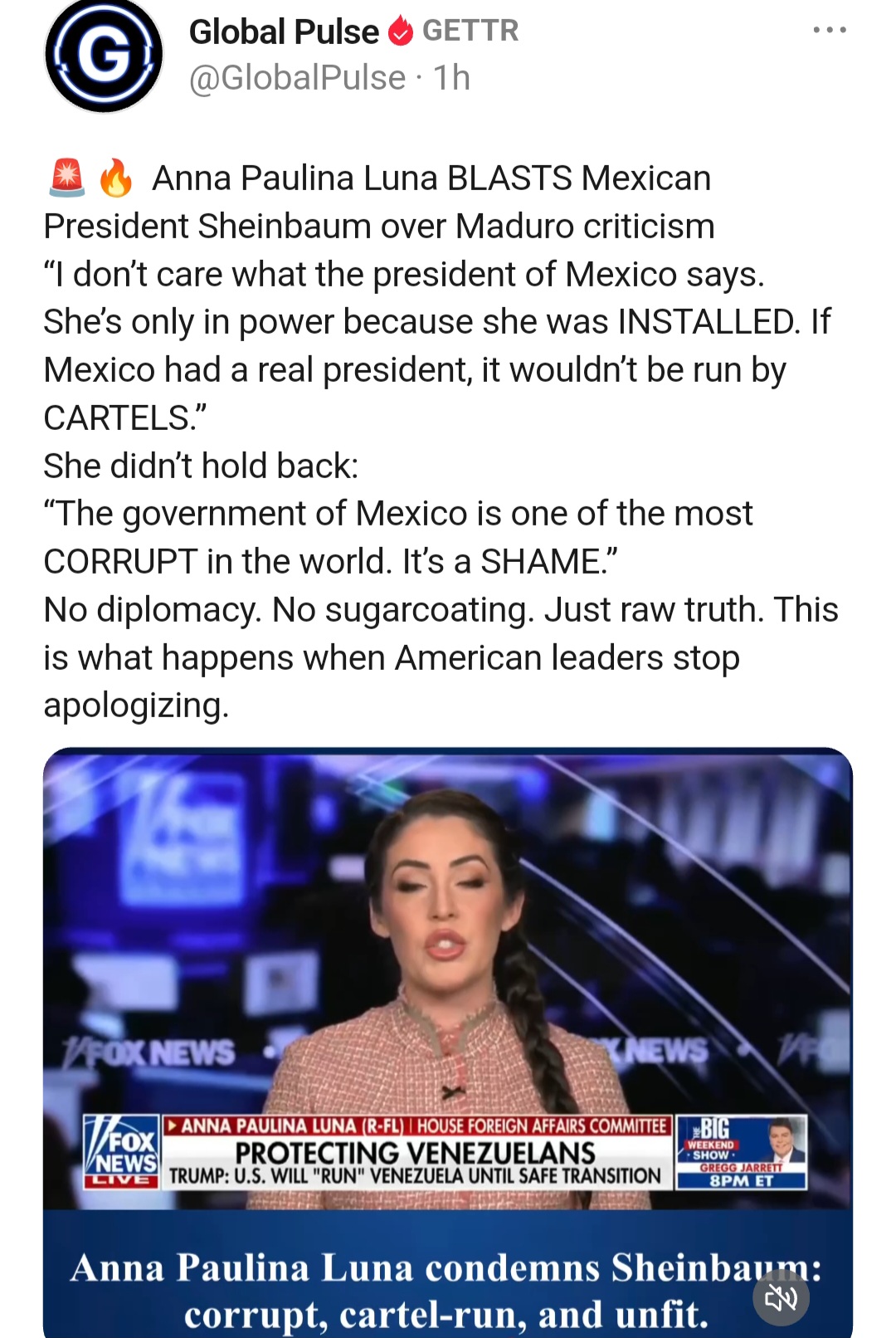896x1338 pixels.
Task: Click the 'TRUMP: U.S. WILL RUN VENEZUELA' ticker line
Action: [x=416, y=1176]
